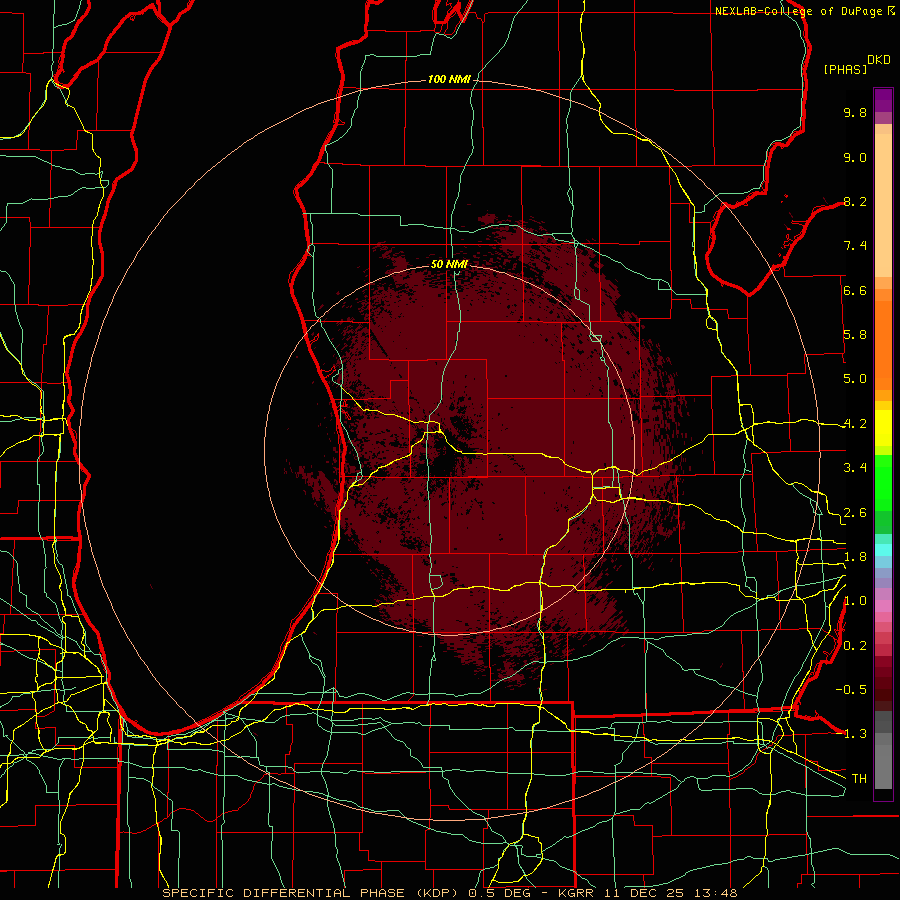Screen dimensions: 900x900
Task: Select the 50 NMI range ring label
Action: tap(449, 264)
